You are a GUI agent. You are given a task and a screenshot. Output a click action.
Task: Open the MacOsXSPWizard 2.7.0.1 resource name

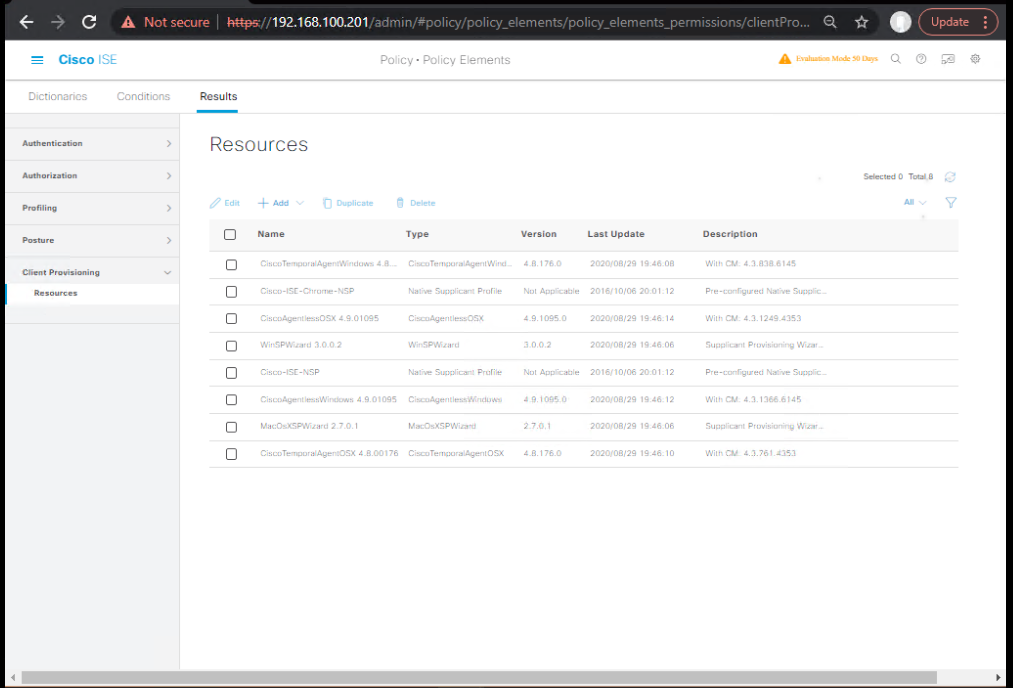pyautogui.click(x=309, y=426)
